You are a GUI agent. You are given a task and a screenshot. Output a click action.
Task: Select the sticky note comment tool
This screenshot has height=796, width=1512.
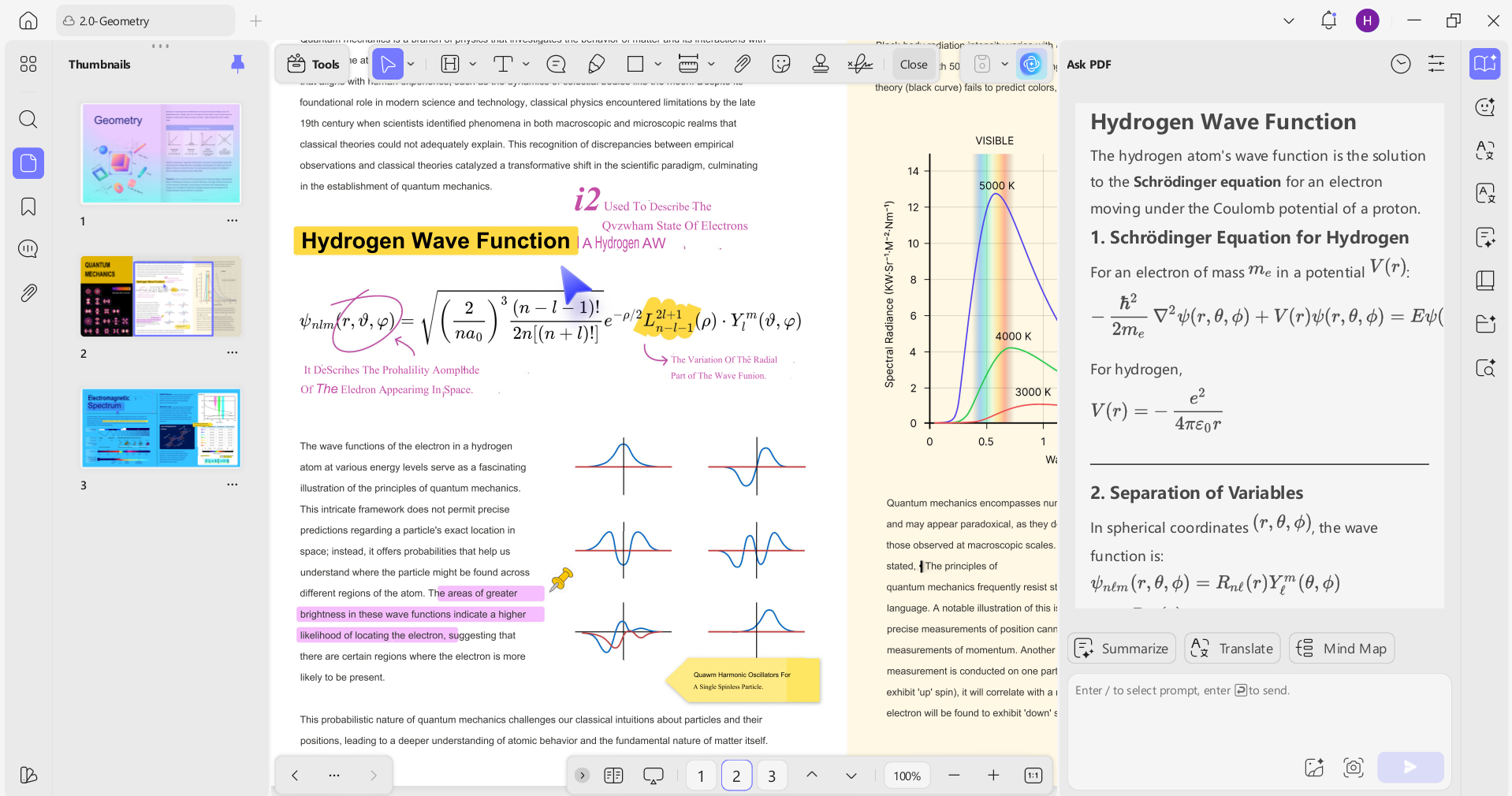tap(557, 64)
